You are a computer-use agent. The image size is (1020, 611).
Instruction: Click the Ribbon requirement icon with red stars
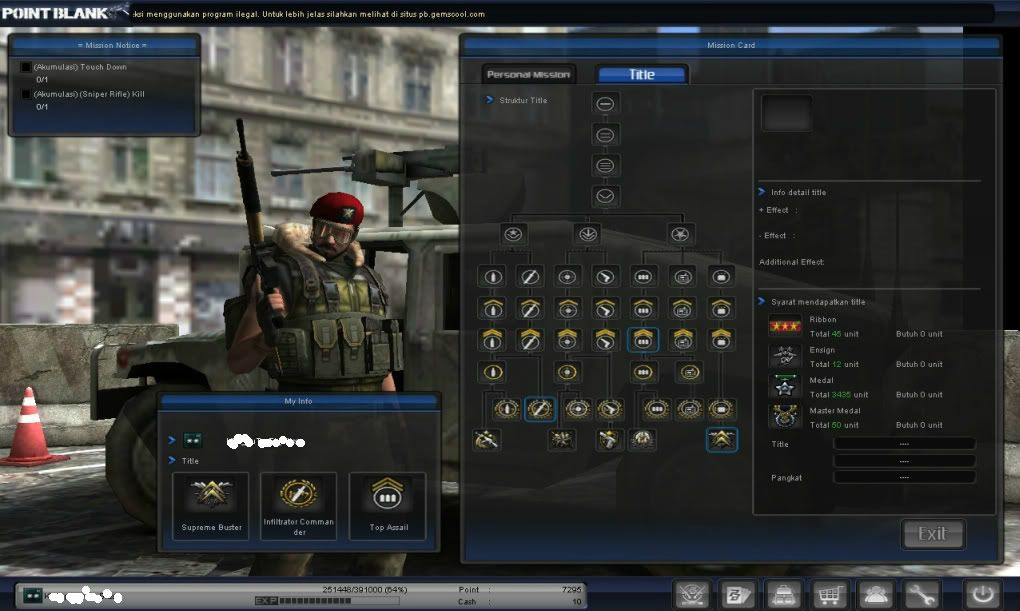(x=785, y=326)
